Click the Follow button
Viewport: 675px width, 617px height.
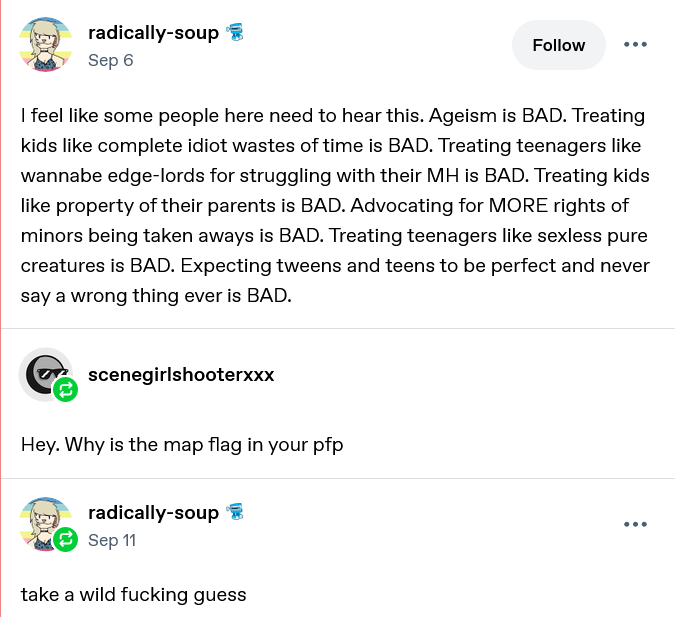click(558, 45)
